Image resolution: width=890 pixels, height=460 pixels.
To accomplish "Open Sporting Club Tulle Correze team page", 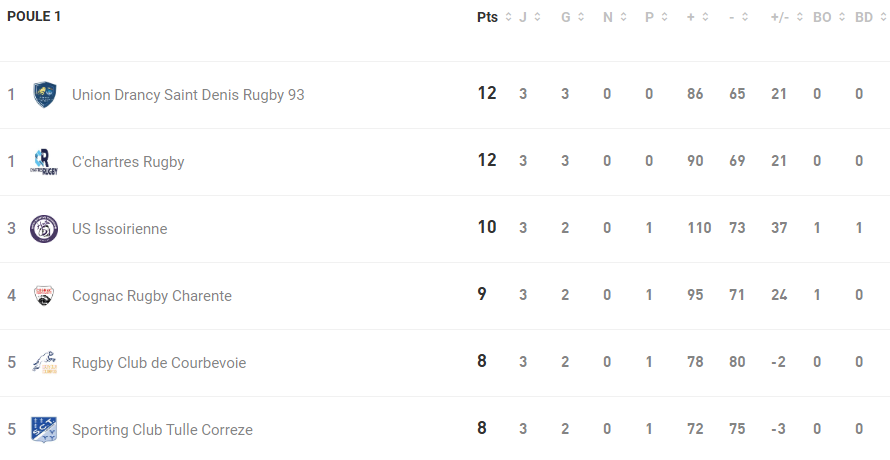I will (162, 430).
